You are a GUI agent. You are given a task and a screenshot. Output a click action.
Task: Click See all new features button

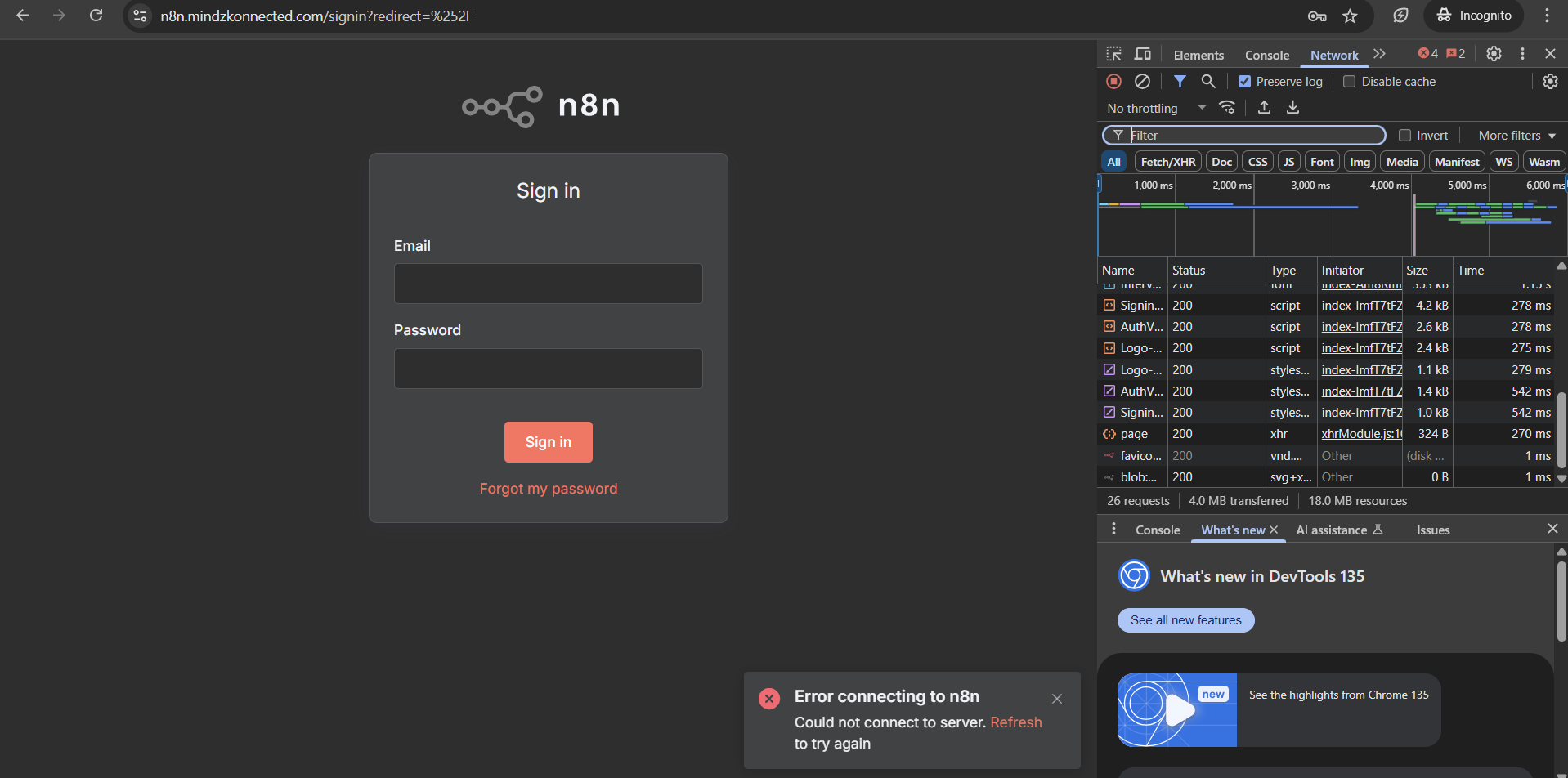coord(1186,620)
